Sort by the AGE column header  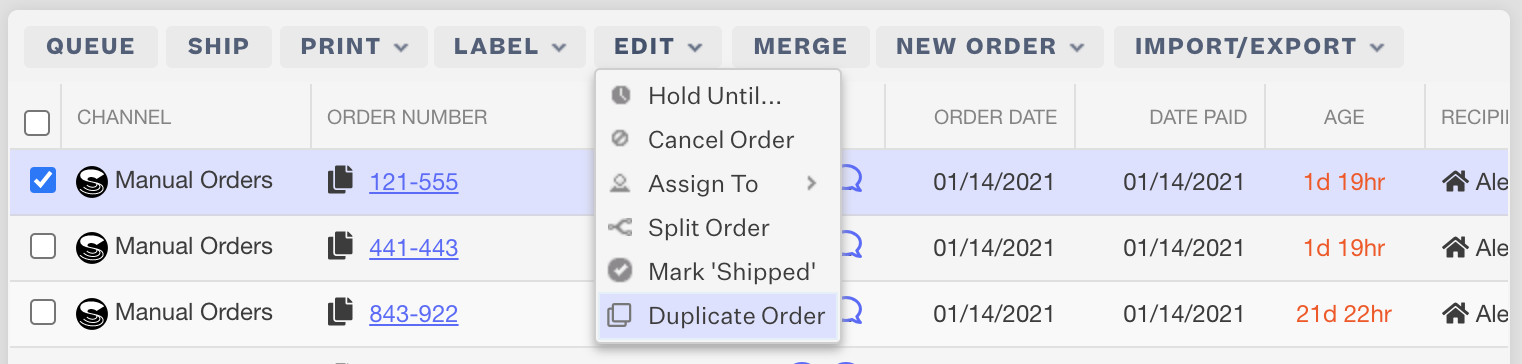1344,117
